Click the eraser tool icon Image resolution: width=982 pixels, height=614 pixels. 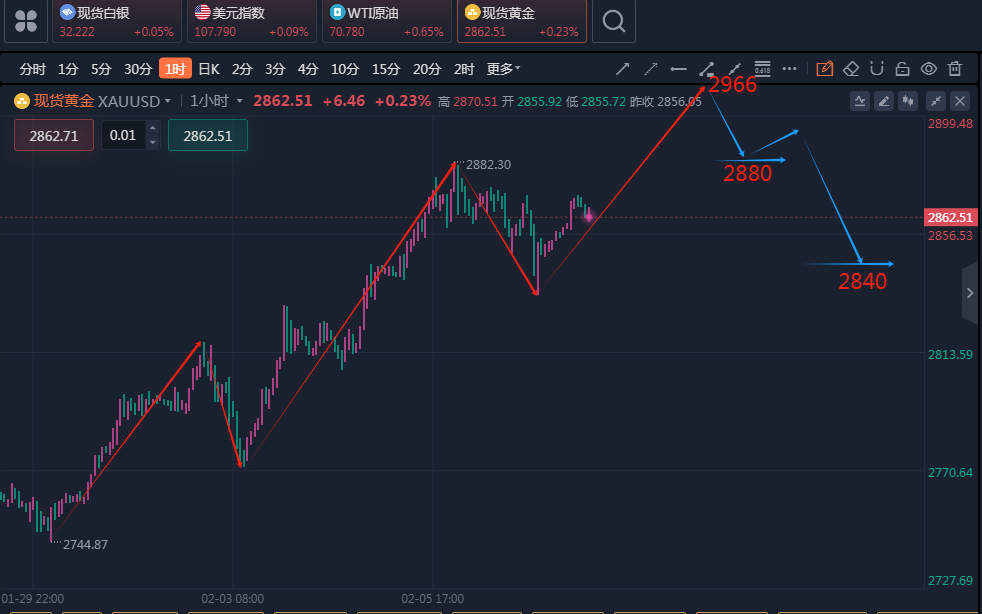click(851, 69)
